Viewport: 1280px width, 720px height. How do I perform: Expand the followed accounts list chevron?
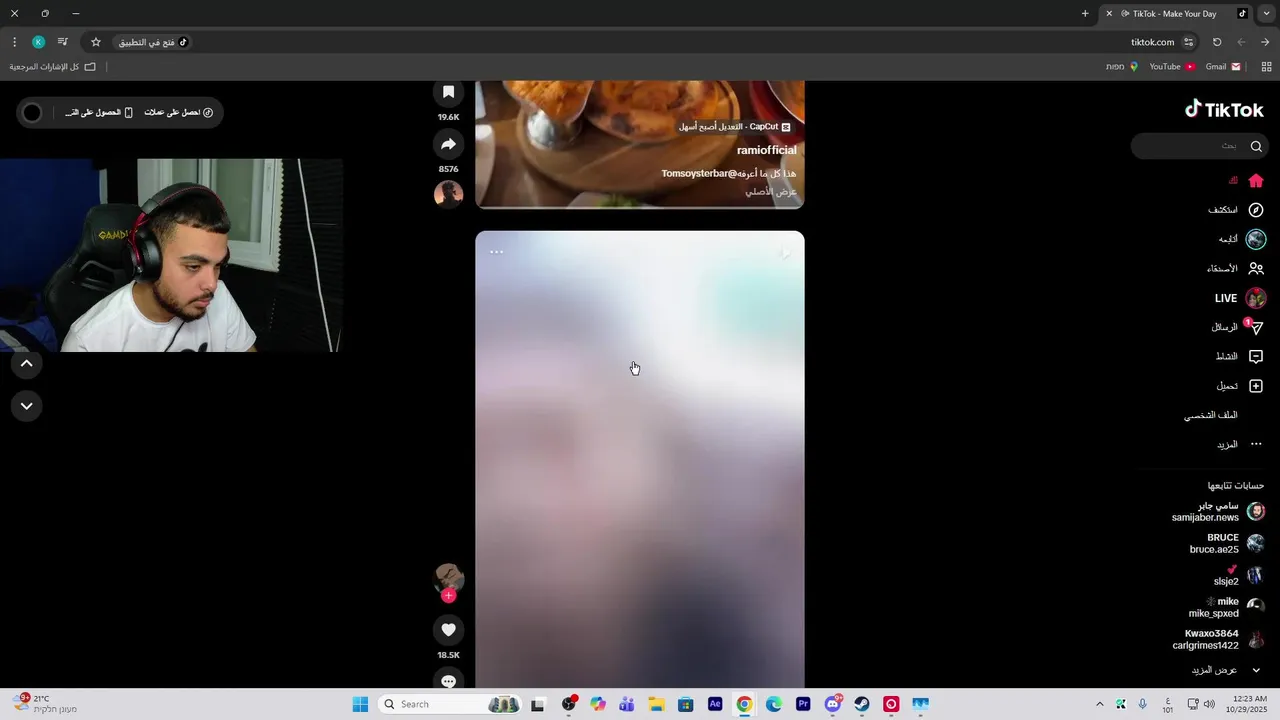click(1256, 670)
